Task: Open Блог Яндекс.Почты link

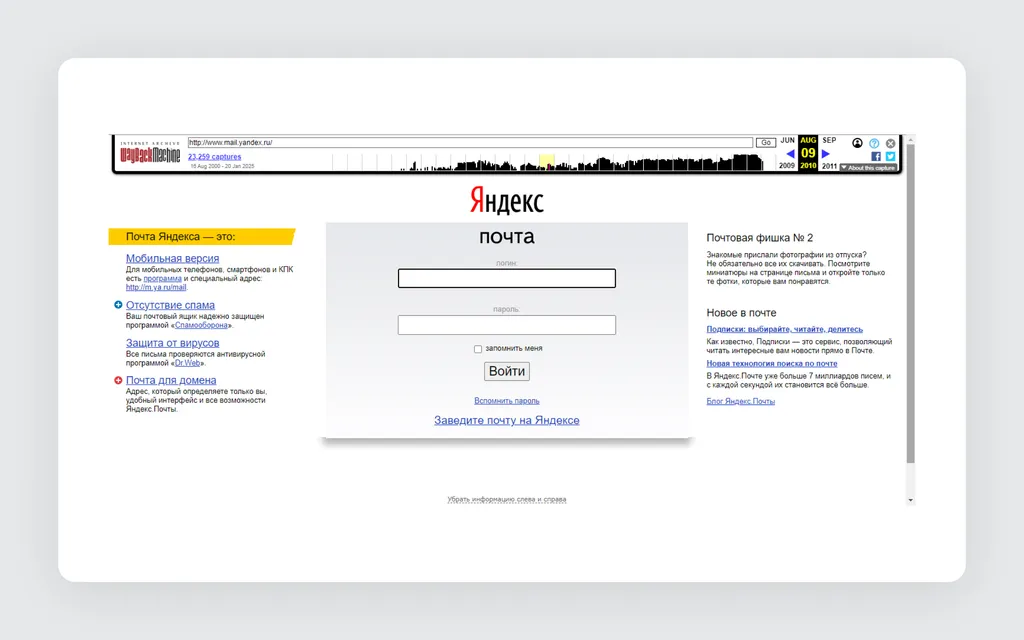Action: tap(741, 402)
